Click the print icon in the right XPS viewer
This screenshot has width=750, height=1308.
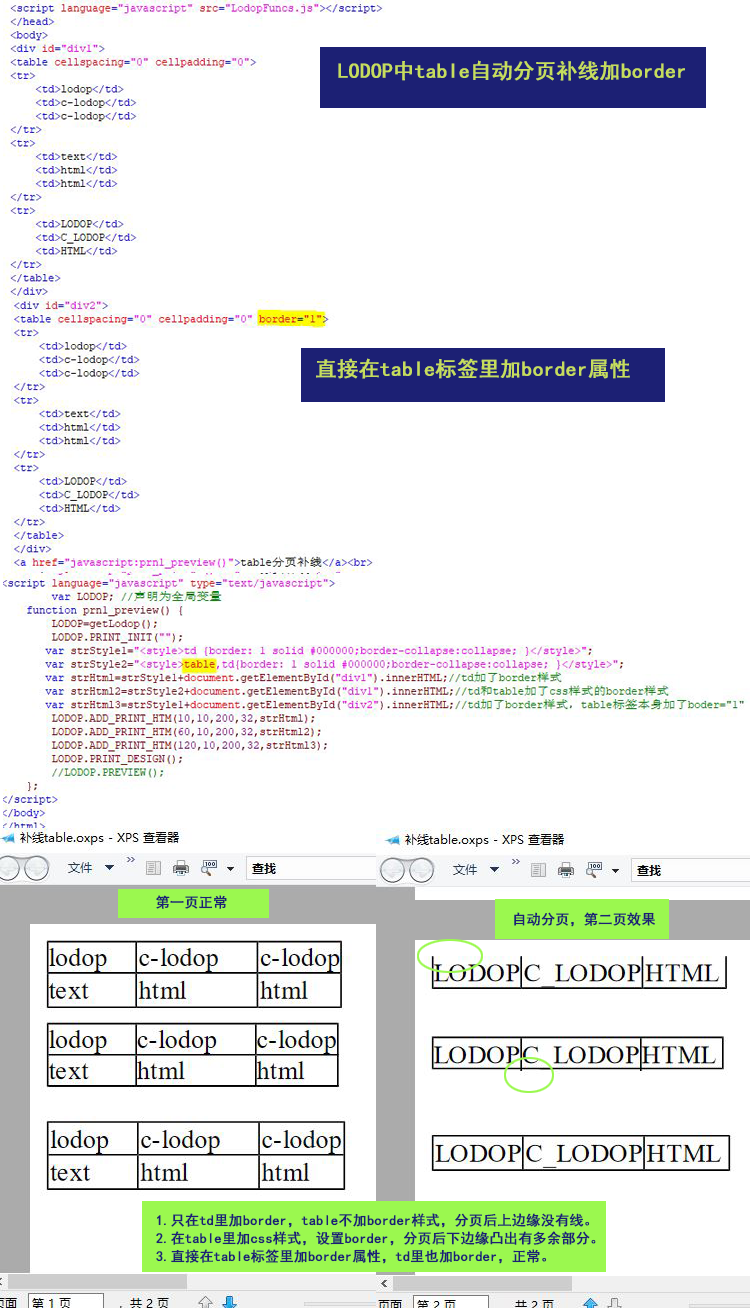pos(566,870)
